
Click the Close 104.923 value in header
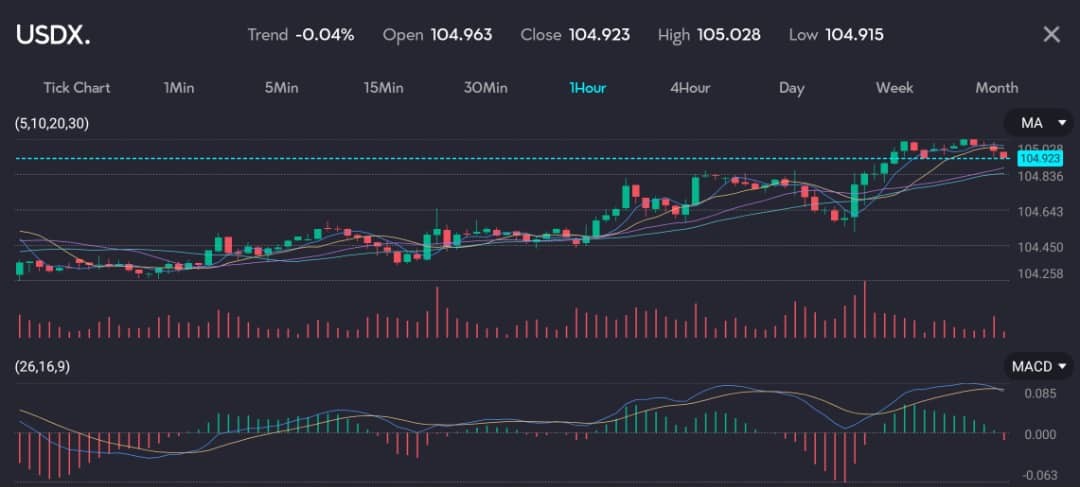[x=599, y=35]
